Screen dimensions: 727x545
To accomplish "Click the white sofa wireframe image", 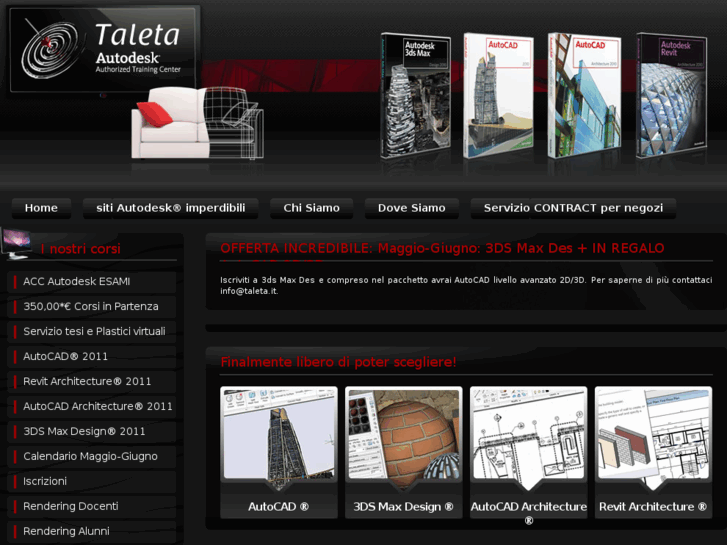I will (198, 123).
